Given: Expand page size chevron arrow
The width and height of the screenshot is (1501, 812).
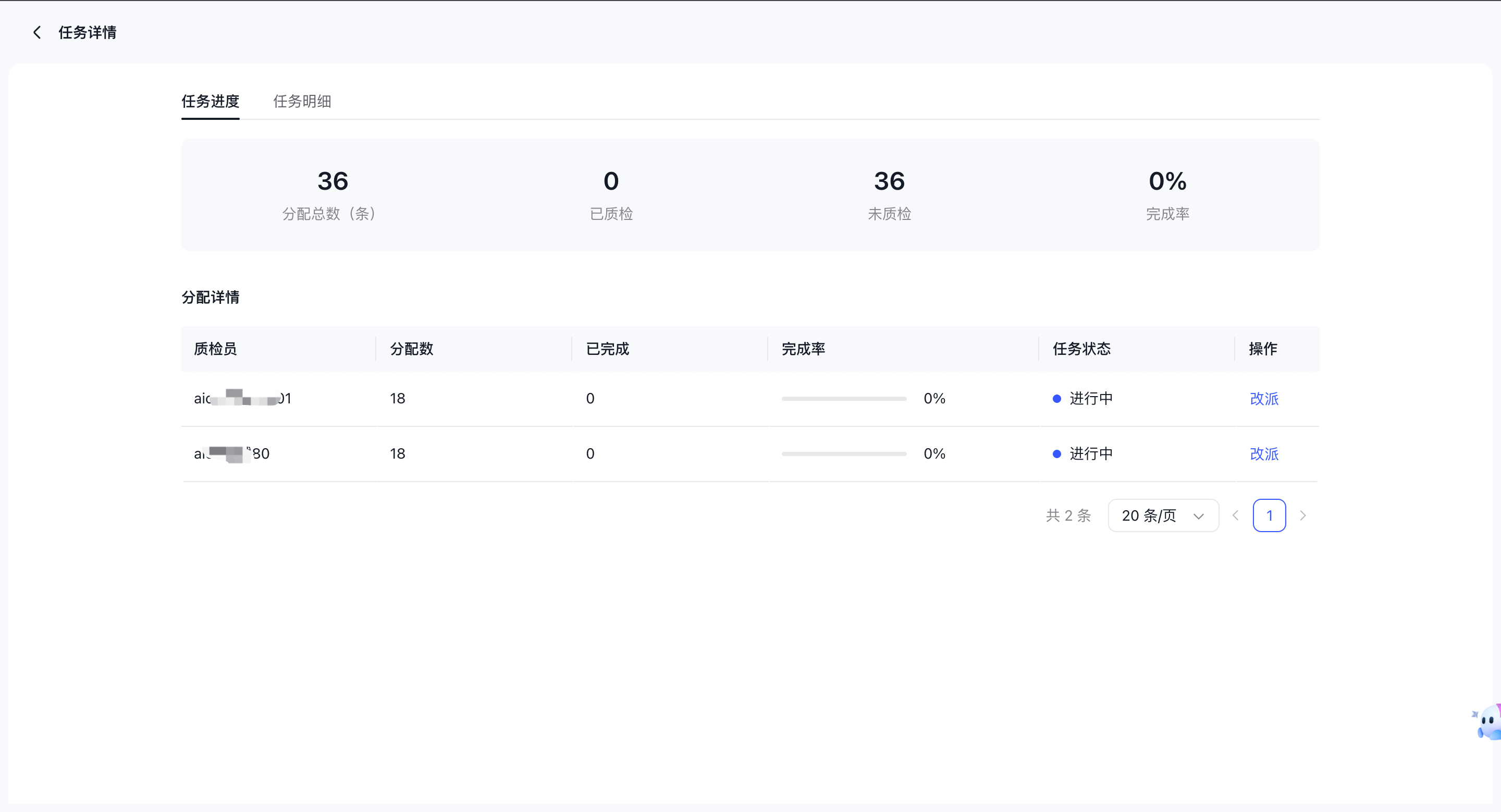Looking at the screenshot, I should pyautogui.click(x=1199, y=516).
